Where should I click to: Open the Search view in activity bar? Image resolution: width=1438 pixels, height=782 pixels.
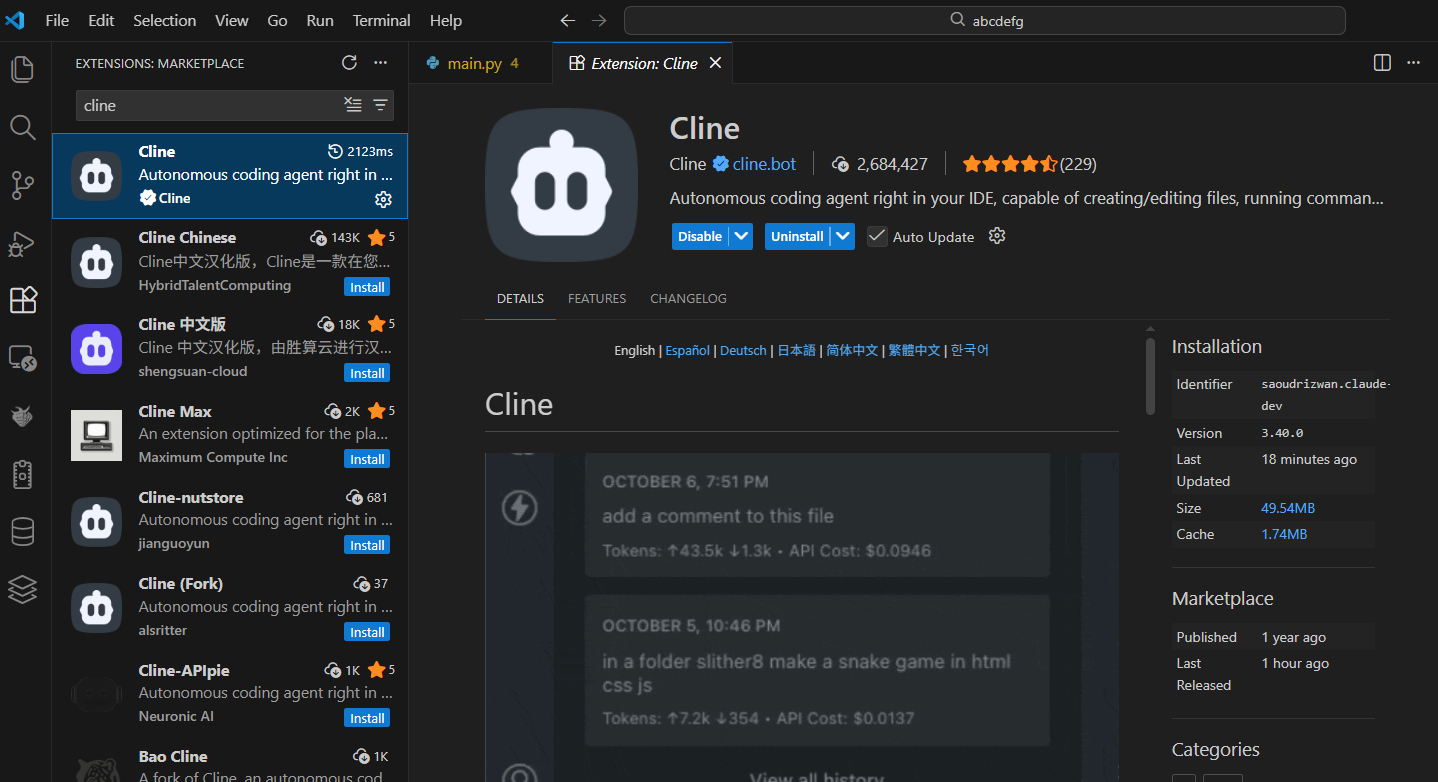[x=22, y=127]
